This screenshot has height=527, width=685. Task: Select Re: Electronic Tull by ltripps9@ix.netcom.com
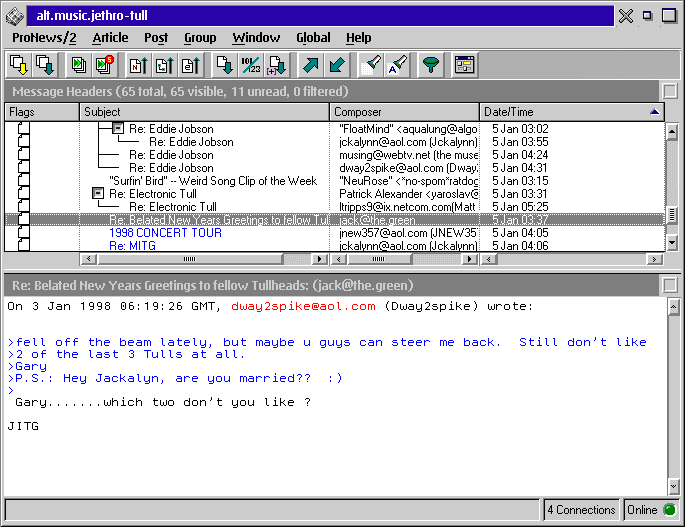point(173,207)
